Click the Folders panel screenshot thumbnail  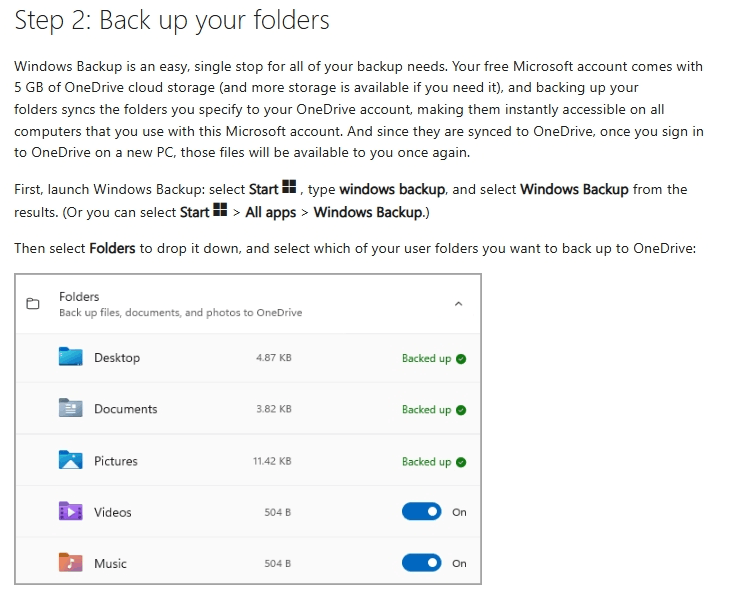(x=248, y=429)
